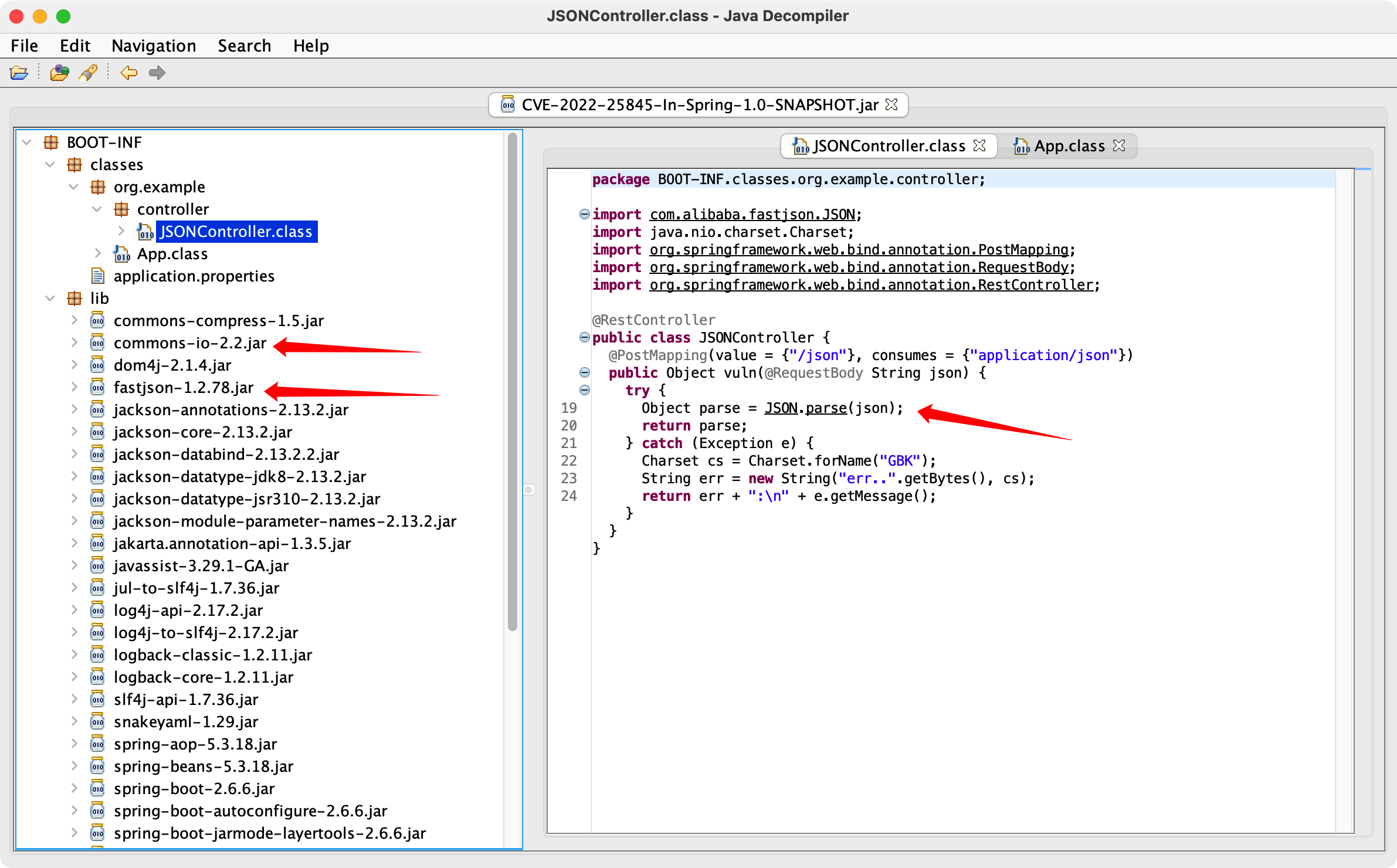Switch to the App.class tab

(x=1068, y=145)
